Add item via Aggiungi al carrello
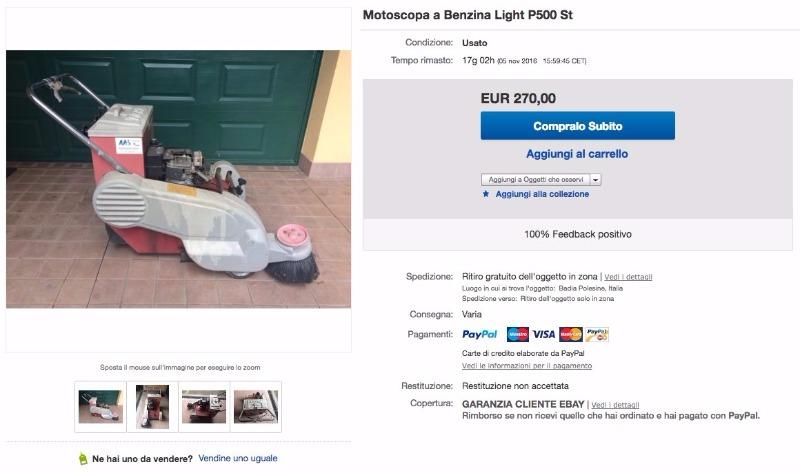 point(577,154)
